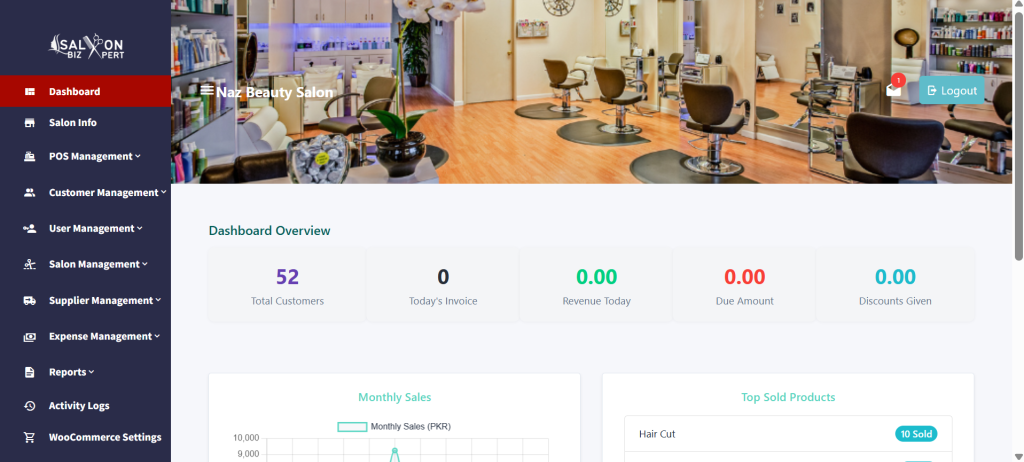Click the Customer Management people icon
Viewport: 1024px width, 462px height.
coord(29,193)
